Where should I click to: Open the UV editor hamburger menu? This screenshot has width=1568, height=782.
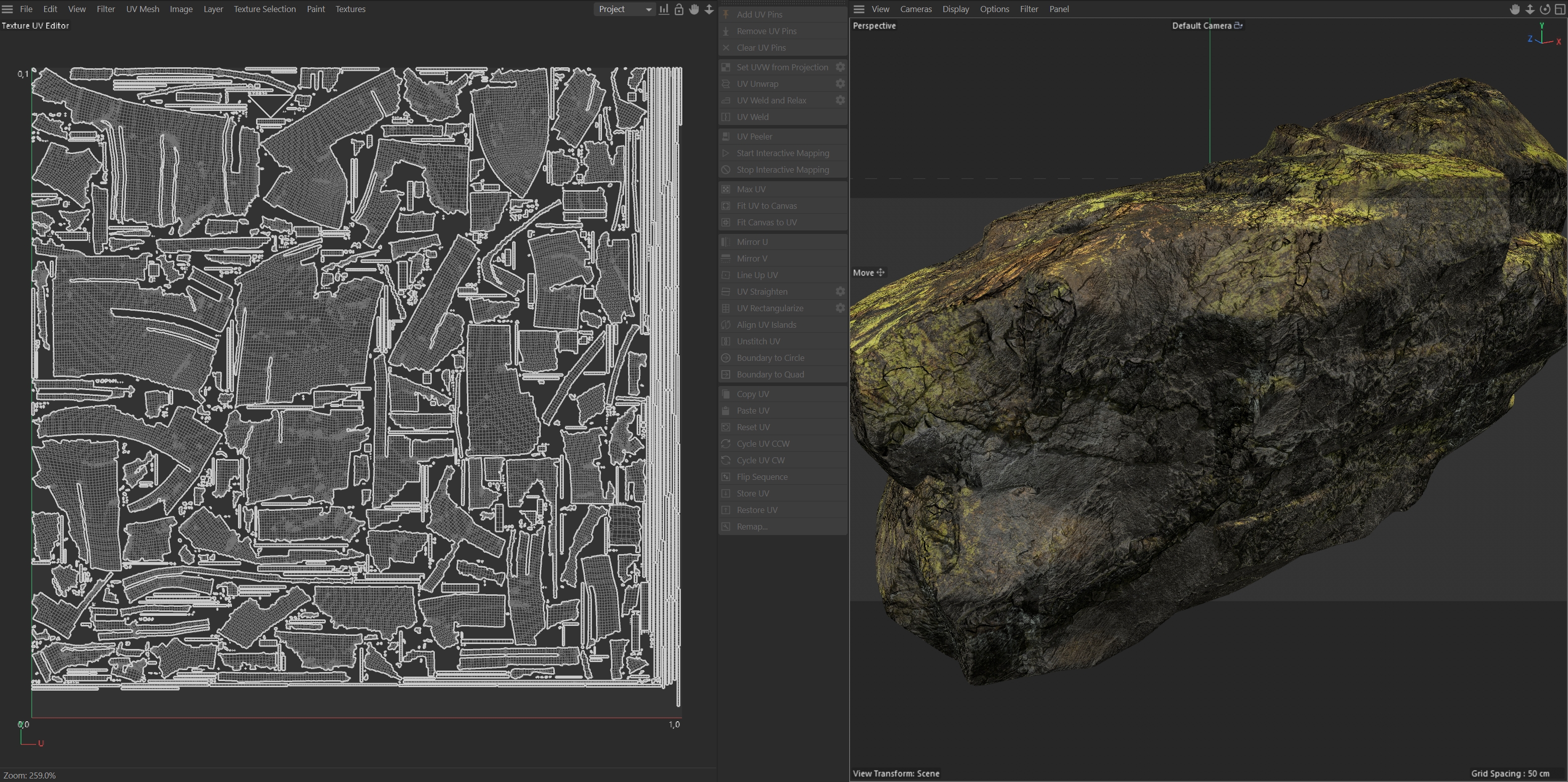pyautogui.click(x=8, y=9)
